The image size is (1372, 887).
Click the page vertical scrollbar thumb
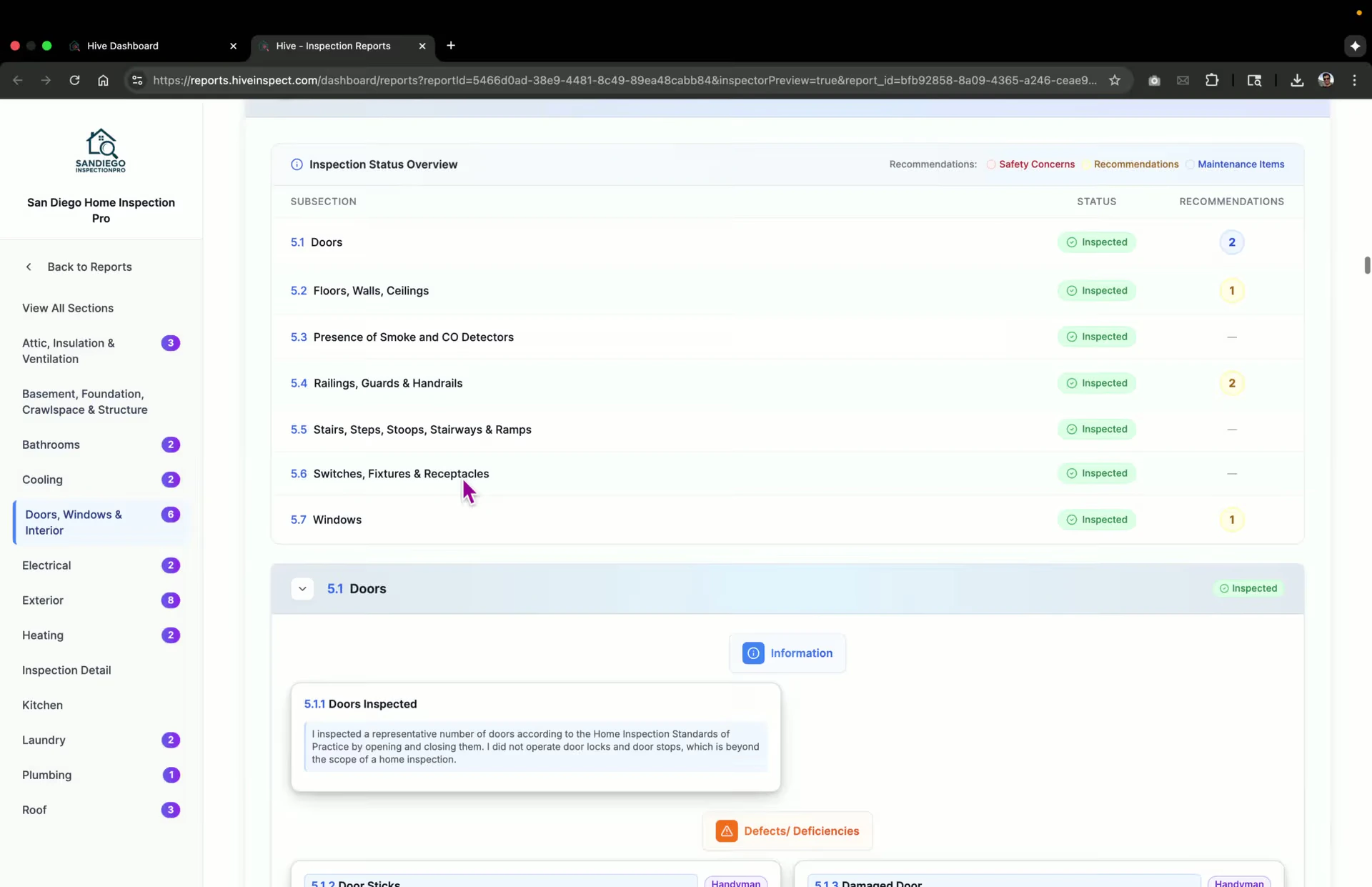point(1367,264)
